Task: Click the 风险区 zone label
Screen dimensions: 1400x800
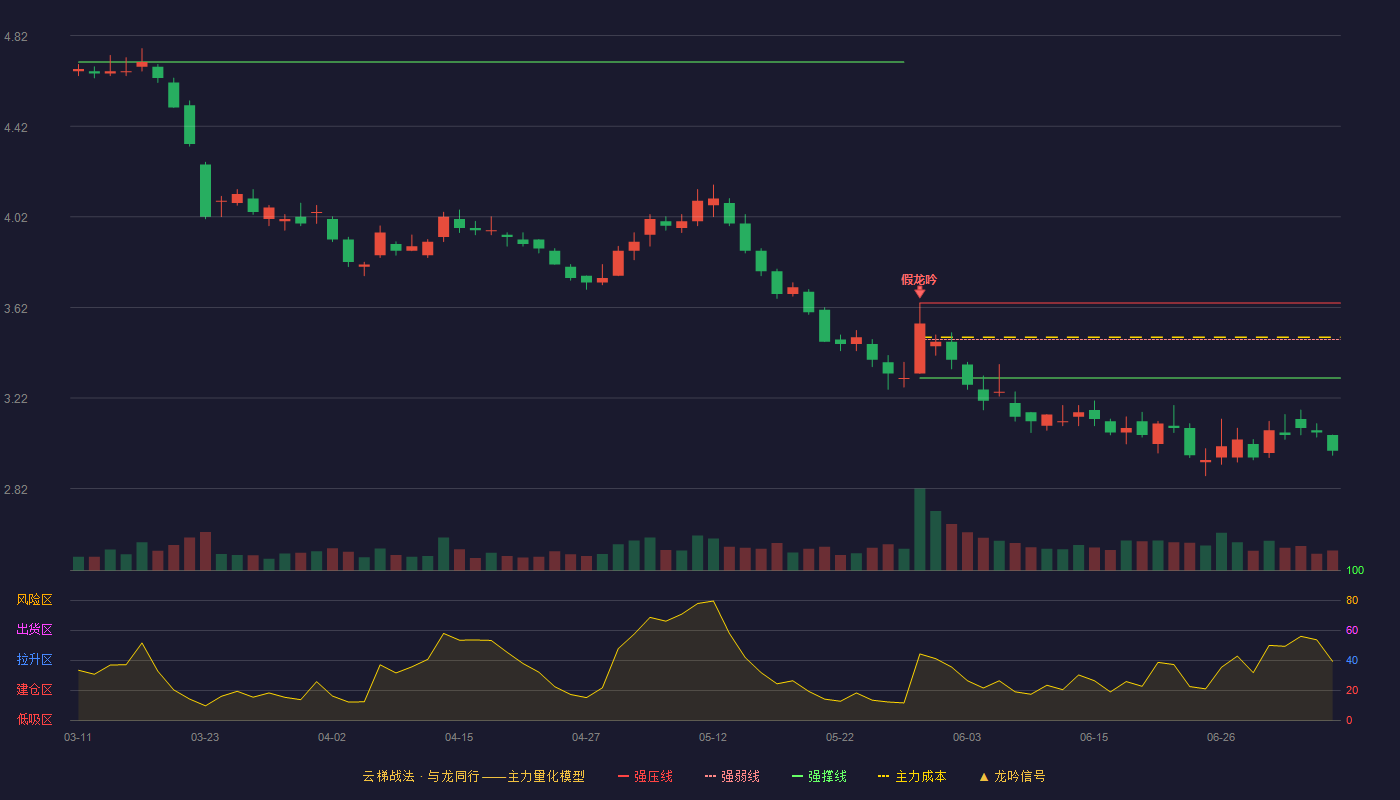Action: (x=35, y=600)
